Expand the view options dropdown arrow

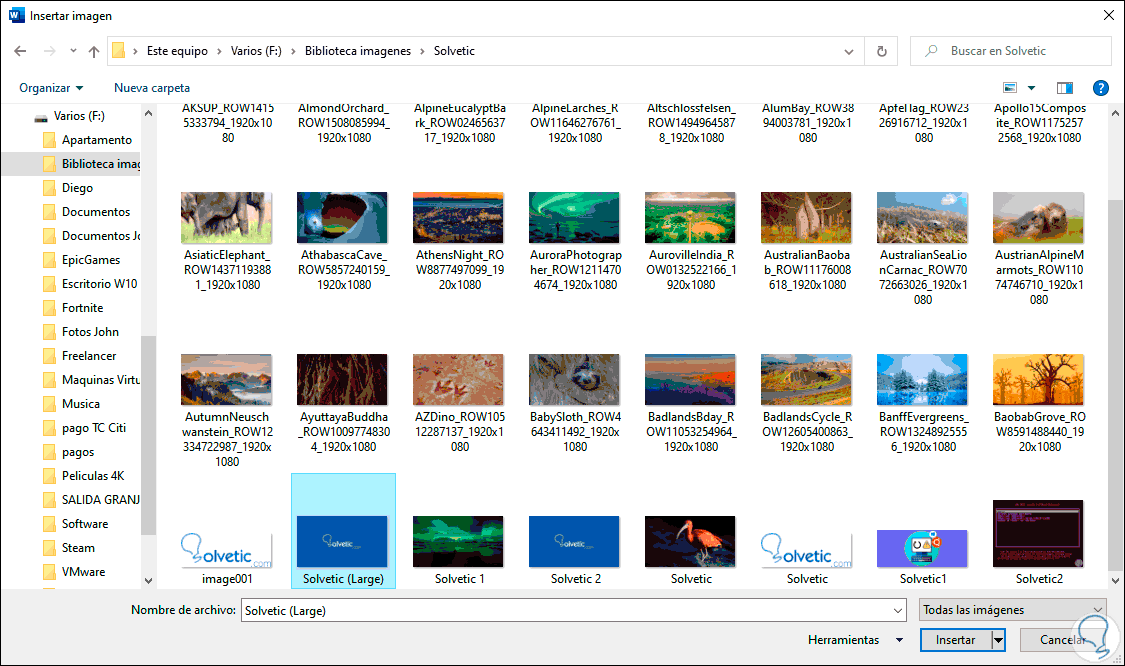tap(1032, 88)
